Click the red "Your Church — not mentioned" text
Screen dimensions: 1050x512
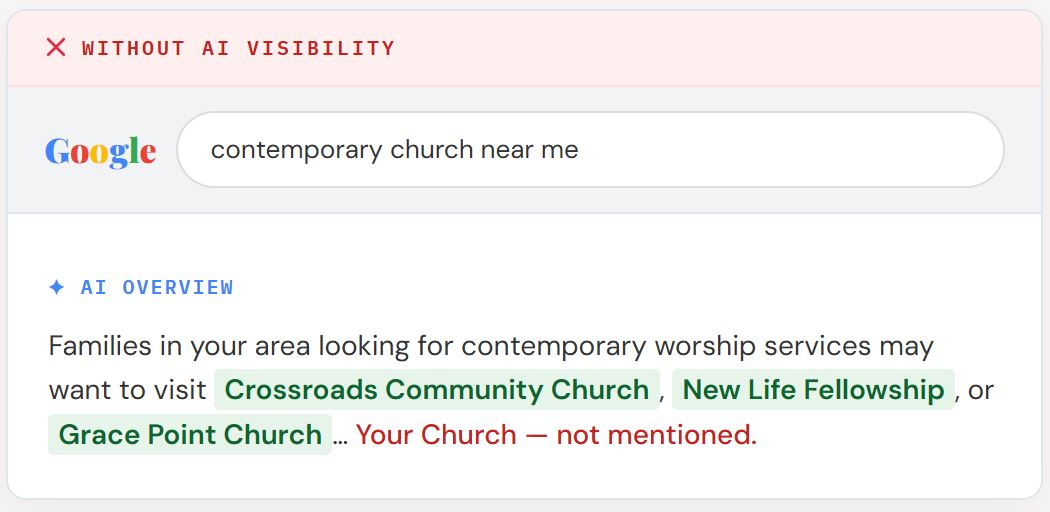coord(556,435)
